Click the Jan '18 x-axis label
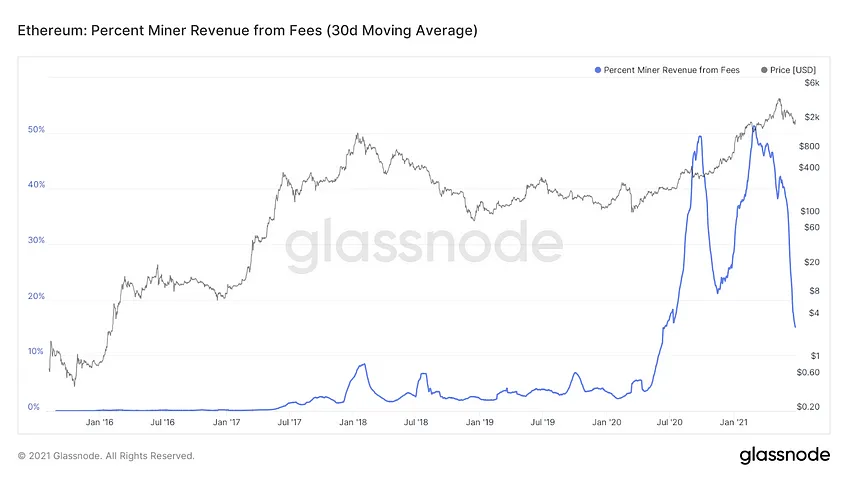The image size is (848, 477). (x=353, y=422)
